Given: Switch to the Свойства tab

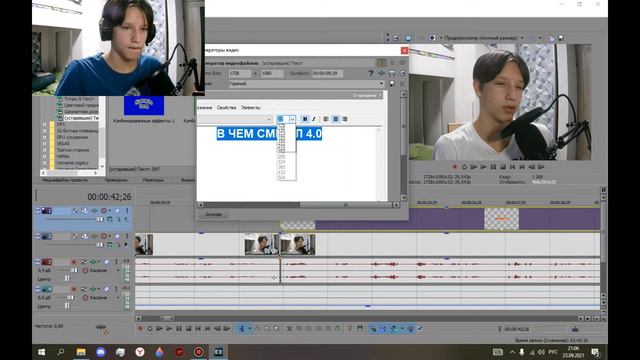Looking at the screenshot, I should click(227, 107).
